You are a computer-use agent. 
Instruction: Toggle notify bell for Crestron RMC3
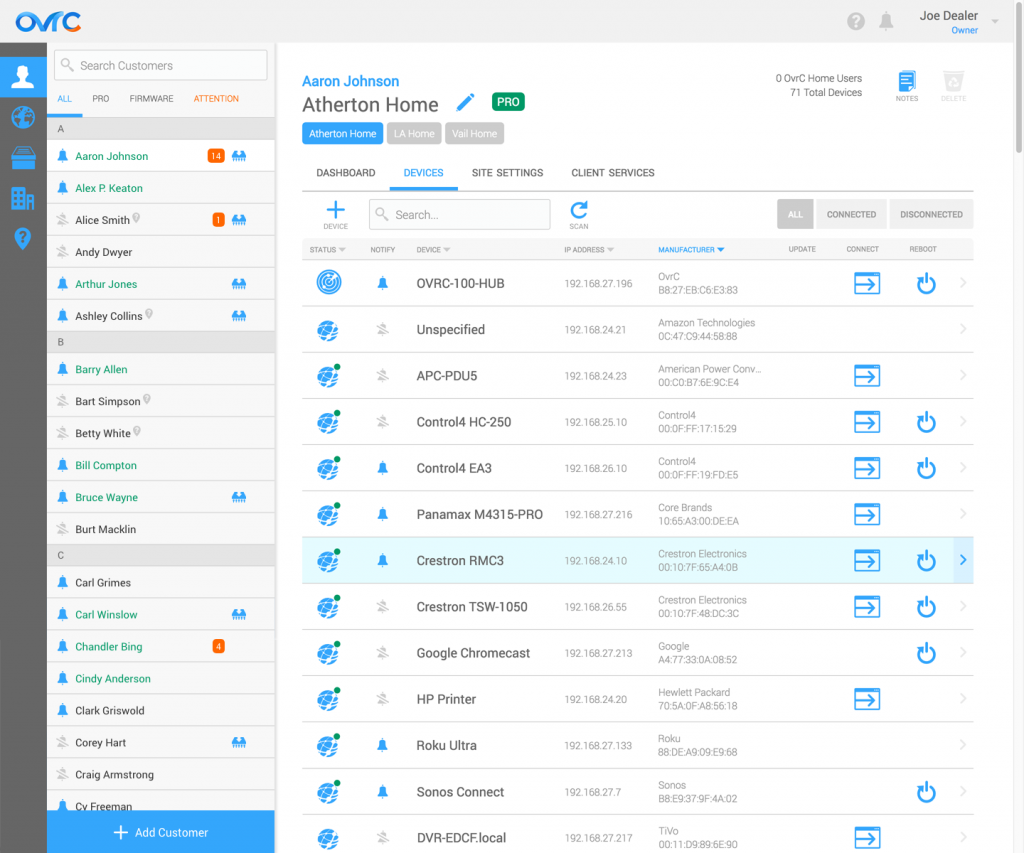tap(383, 560)
